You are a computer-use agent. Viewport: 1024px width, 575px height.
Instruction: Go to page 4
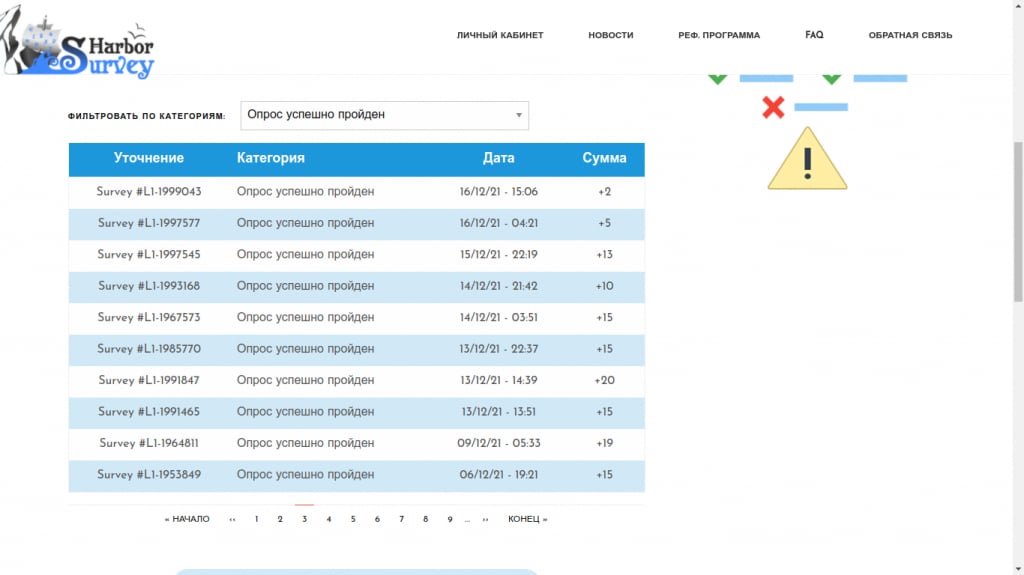point(328,519)
